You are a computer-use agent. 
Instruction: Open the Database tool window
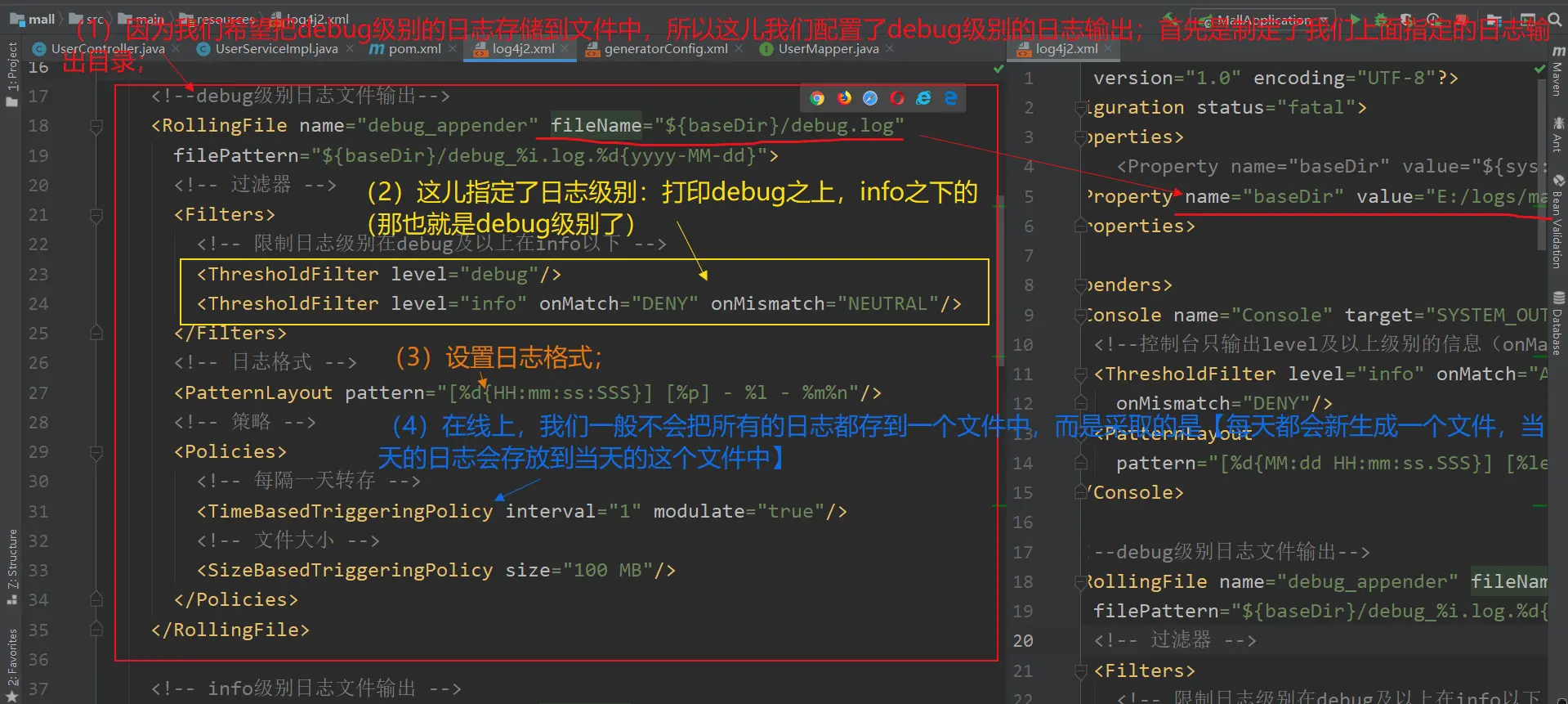[1558, 323]
